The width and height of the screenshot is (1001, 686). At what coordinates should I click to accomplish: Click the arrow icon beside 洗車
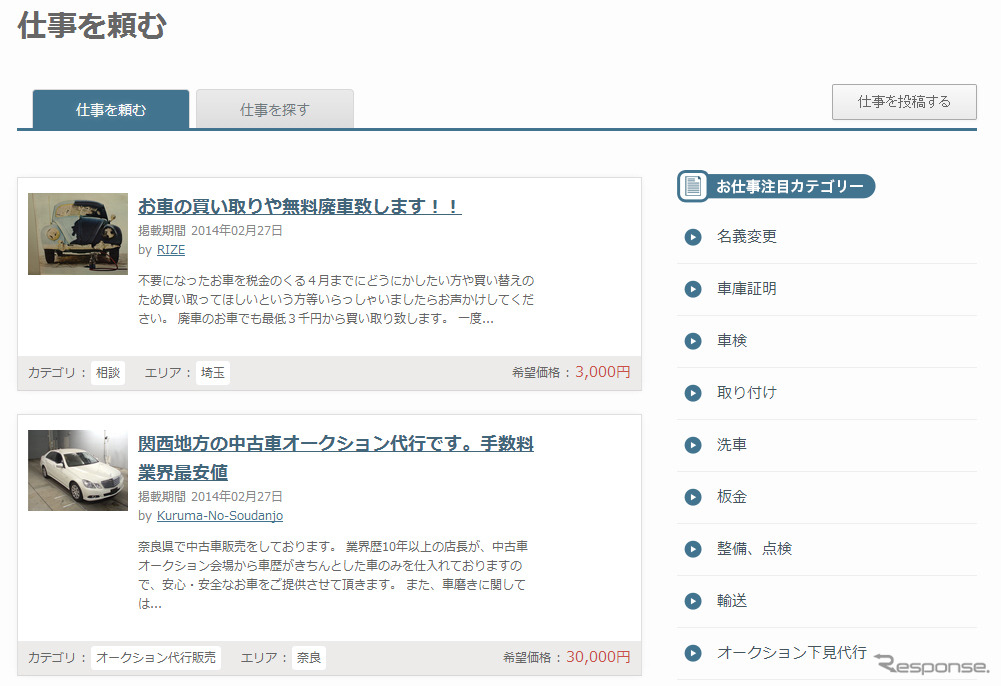tap(693, 445)
